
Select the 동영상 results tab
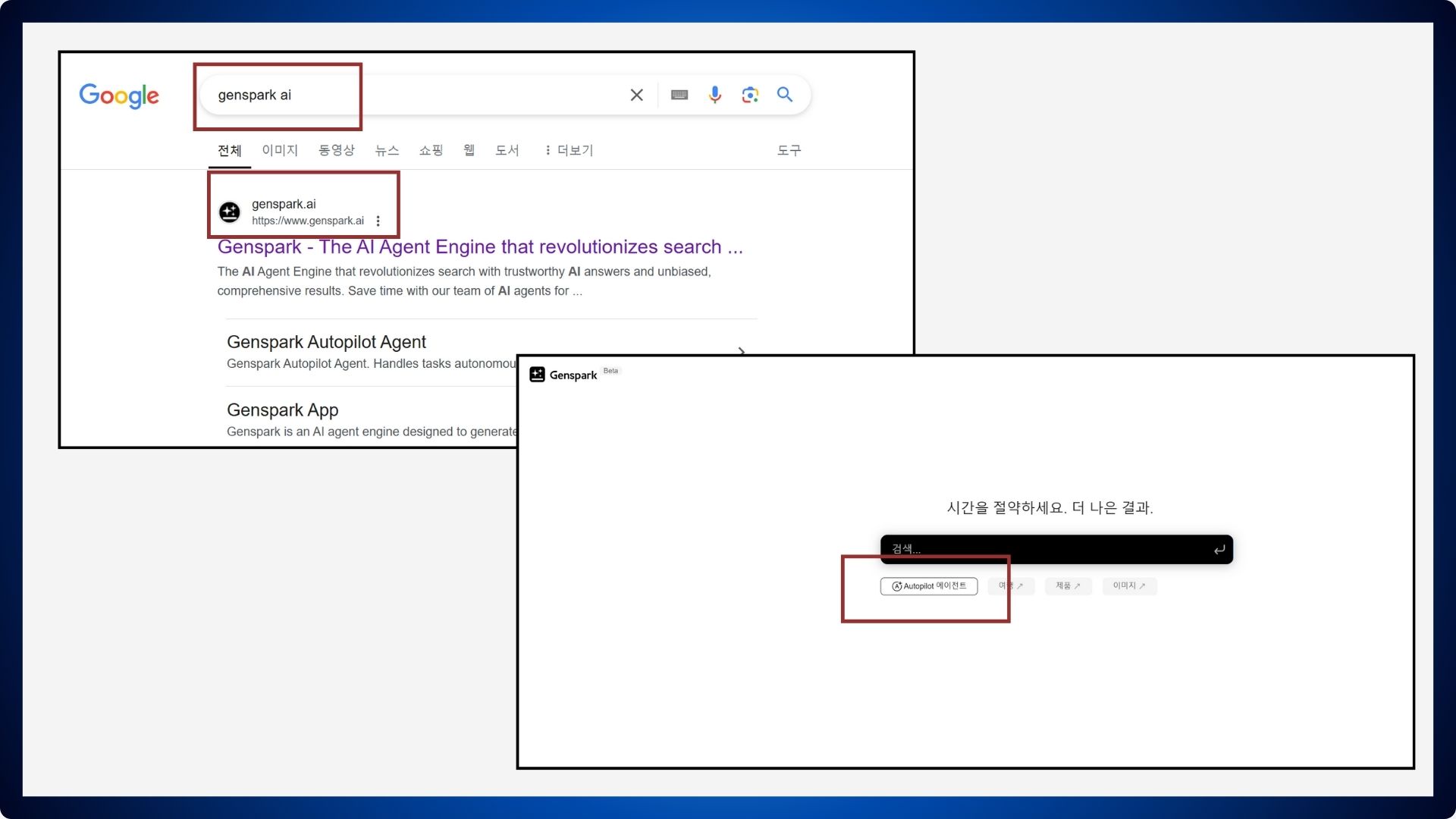336,150
